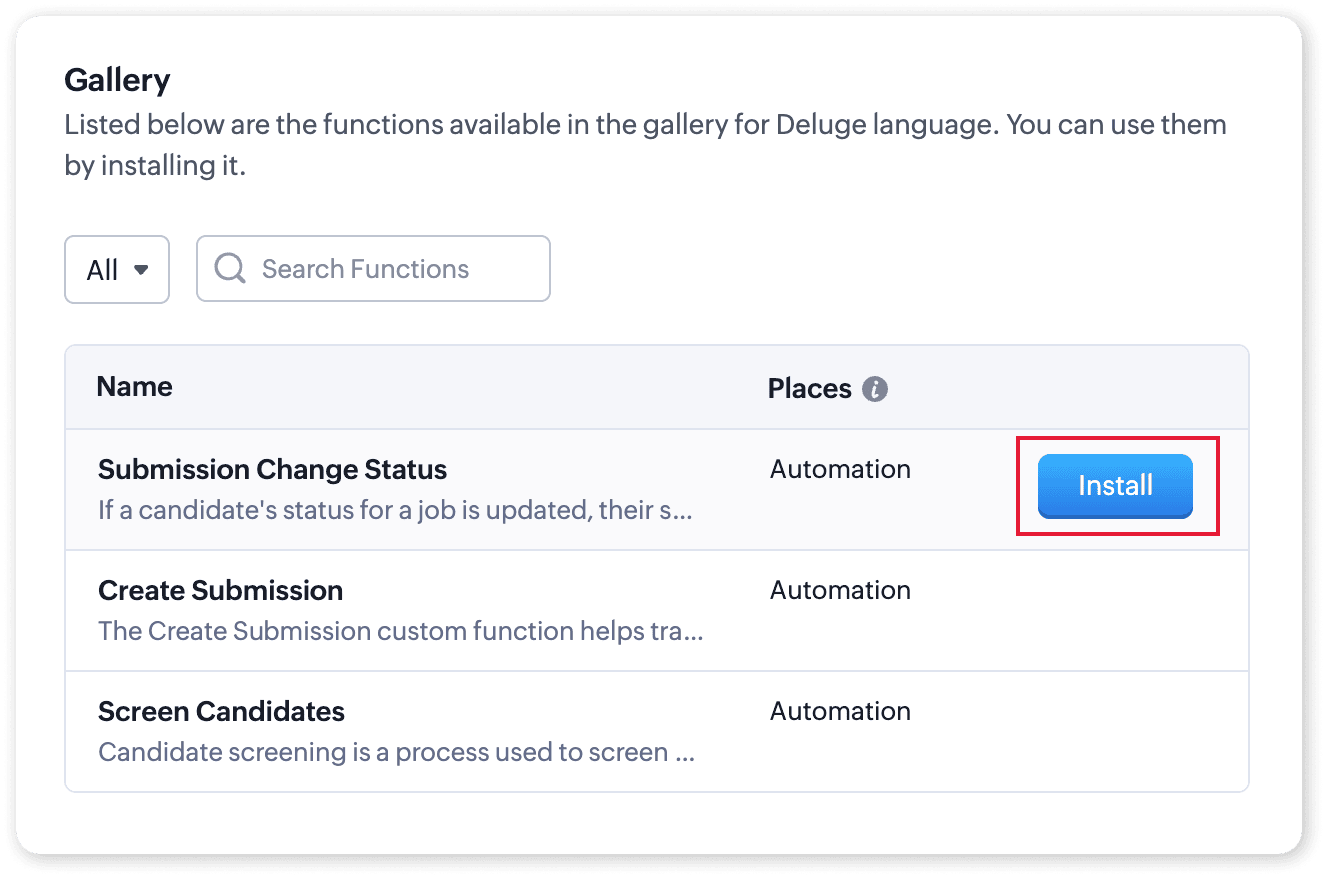The width and height of the screenshot is (1326, 878).
Task: Click the Screen Candidates description text
Action: [396, 752]
